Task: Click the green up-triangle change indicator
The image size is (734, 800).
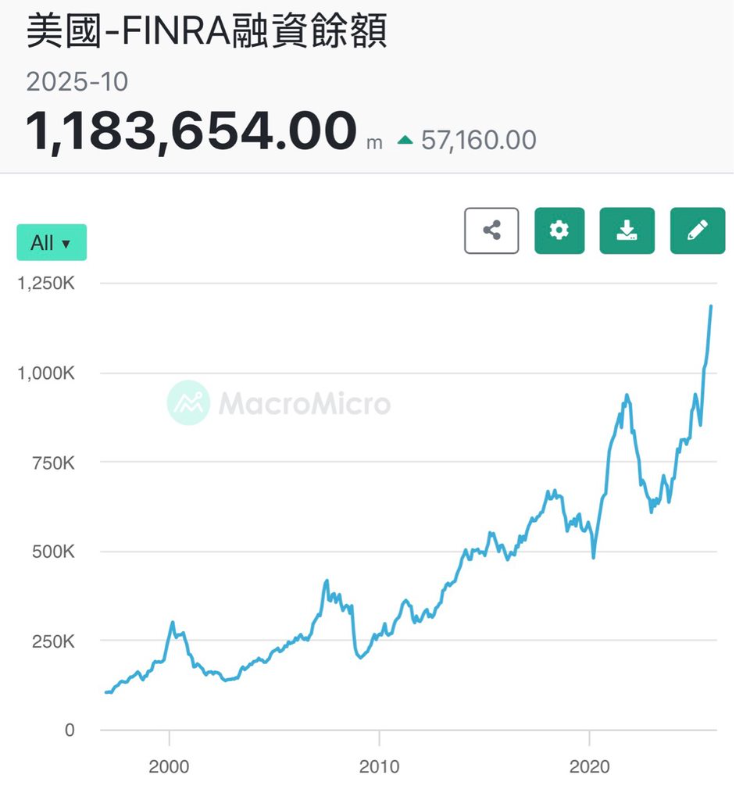Action: 405,140
